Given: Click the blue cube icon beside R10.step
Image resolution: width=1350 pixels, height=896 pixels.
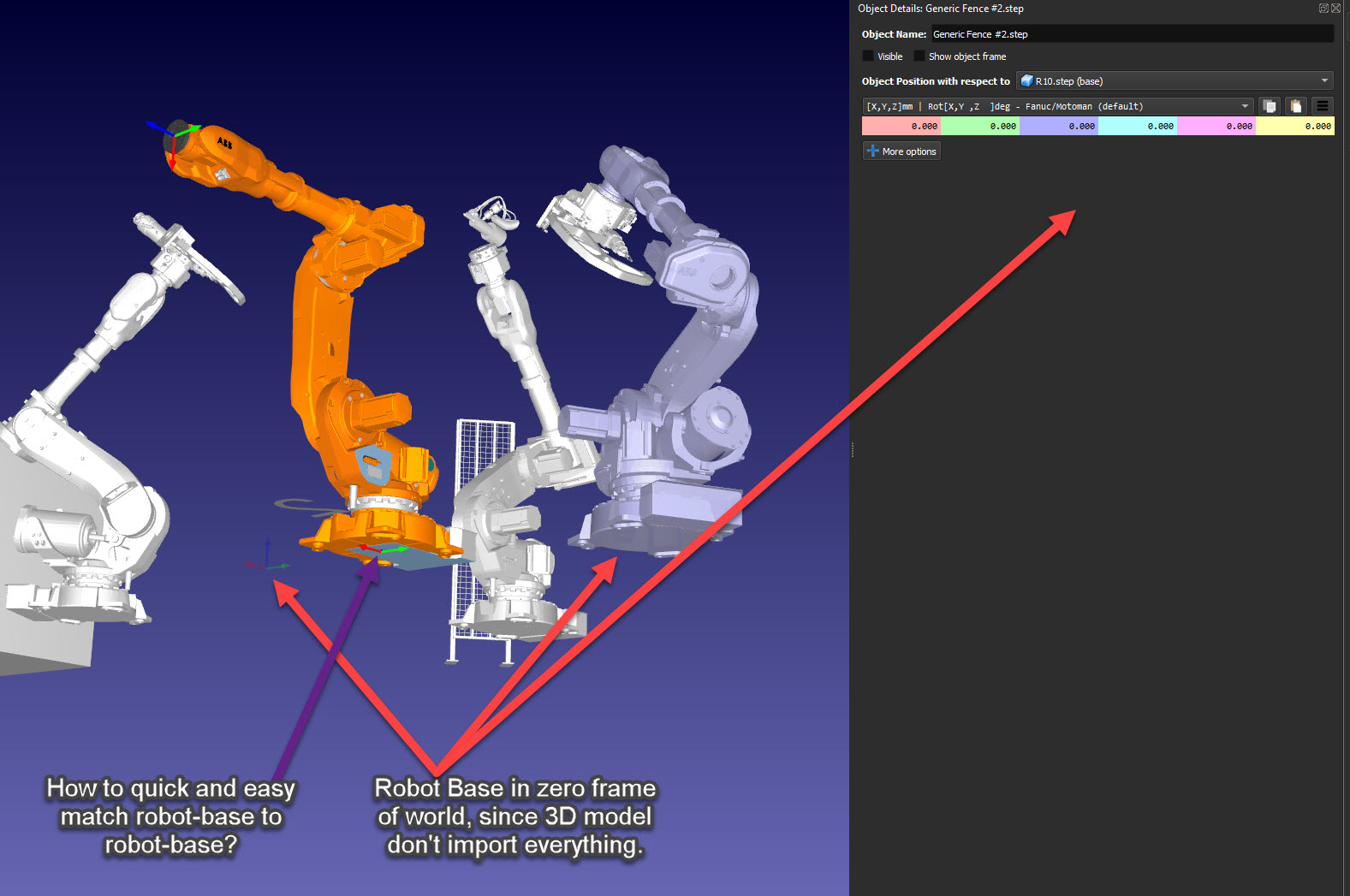Looking at the screenshot, I should [1026, 81].
